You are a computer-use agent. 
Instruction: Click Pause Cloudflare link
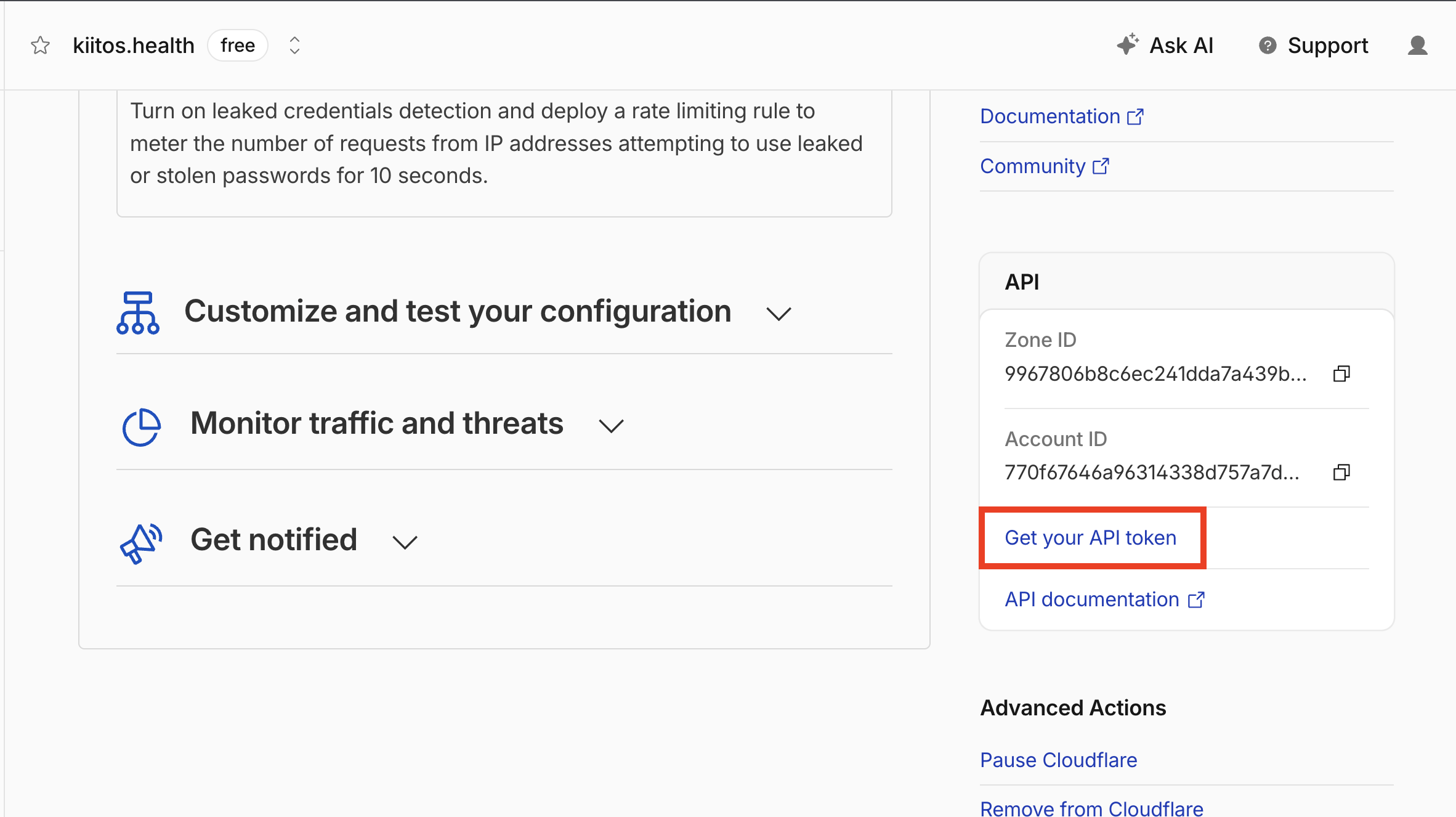point(1059,760)
